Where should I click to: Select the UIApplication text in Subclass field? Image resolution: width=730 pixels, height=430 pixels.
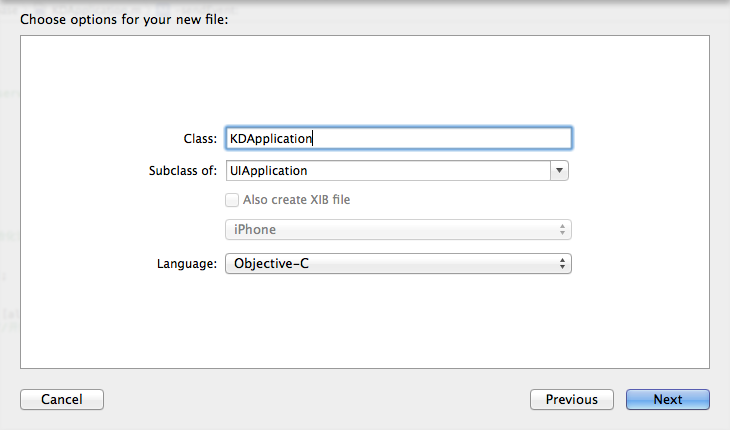269,171
